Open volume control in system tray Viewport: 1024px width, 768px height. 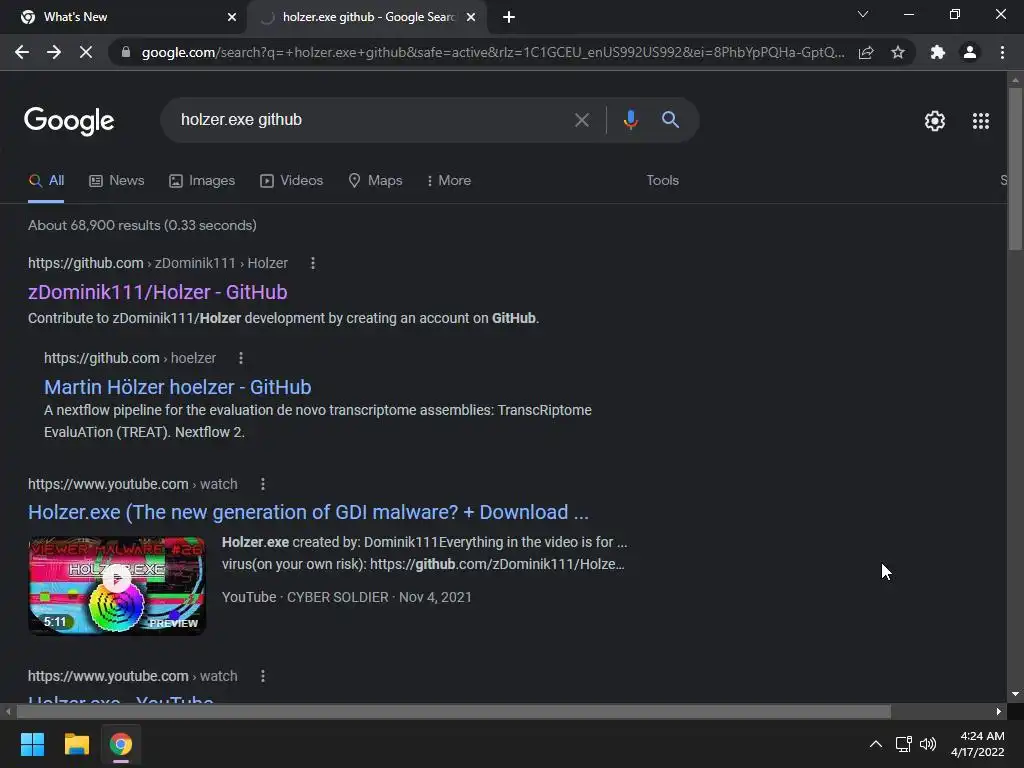tap(927, 744)
